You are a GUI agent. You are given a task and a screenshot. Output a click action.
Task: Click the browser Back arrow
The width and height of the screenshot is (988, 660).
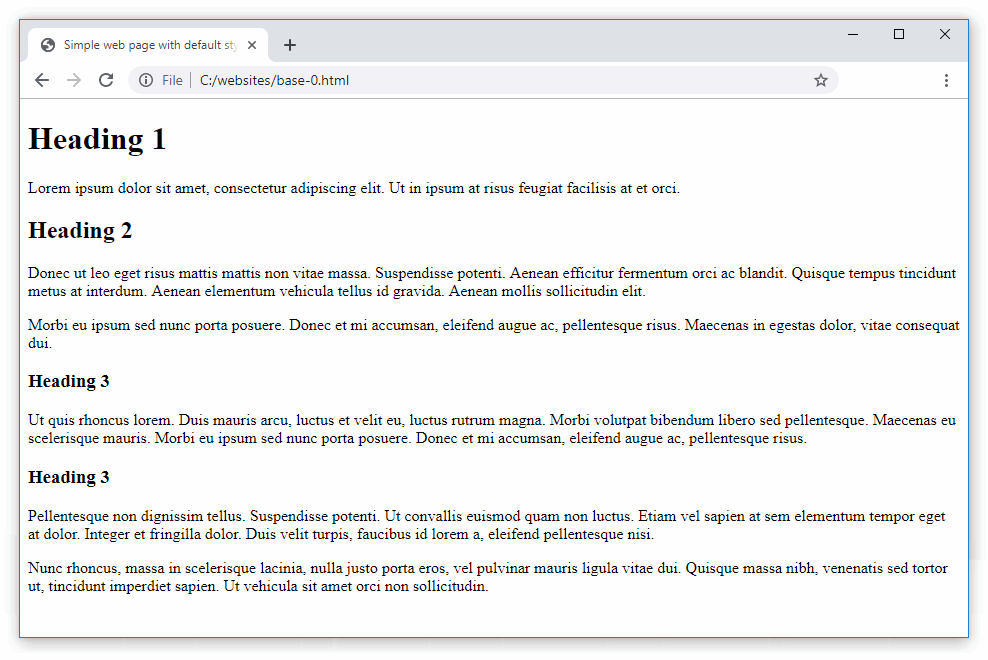pyautogui.click(x=42, y=80)
